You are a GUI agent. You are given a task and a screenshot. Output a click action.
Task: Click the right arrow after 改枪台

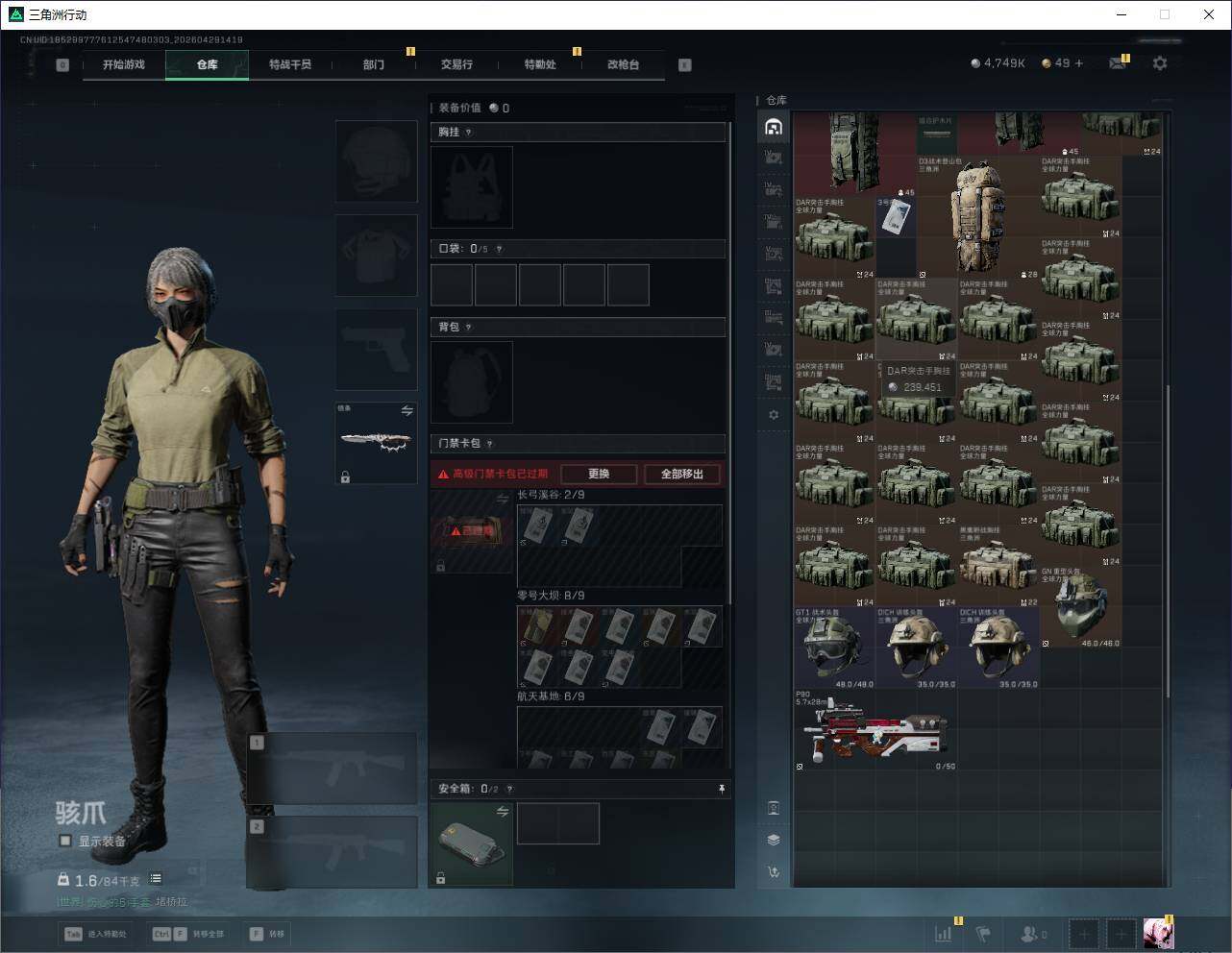coord(685,65)
